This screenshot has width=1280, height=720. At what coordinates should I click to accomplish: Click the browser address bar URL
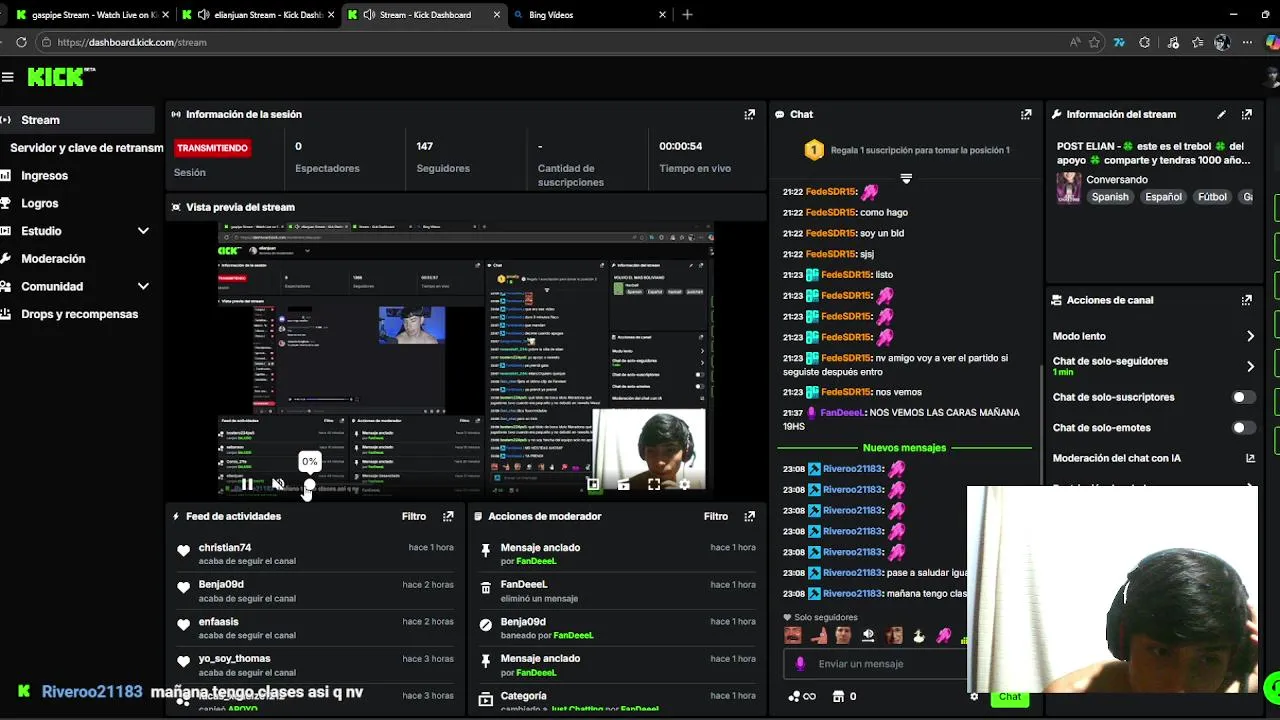[132, 43]
